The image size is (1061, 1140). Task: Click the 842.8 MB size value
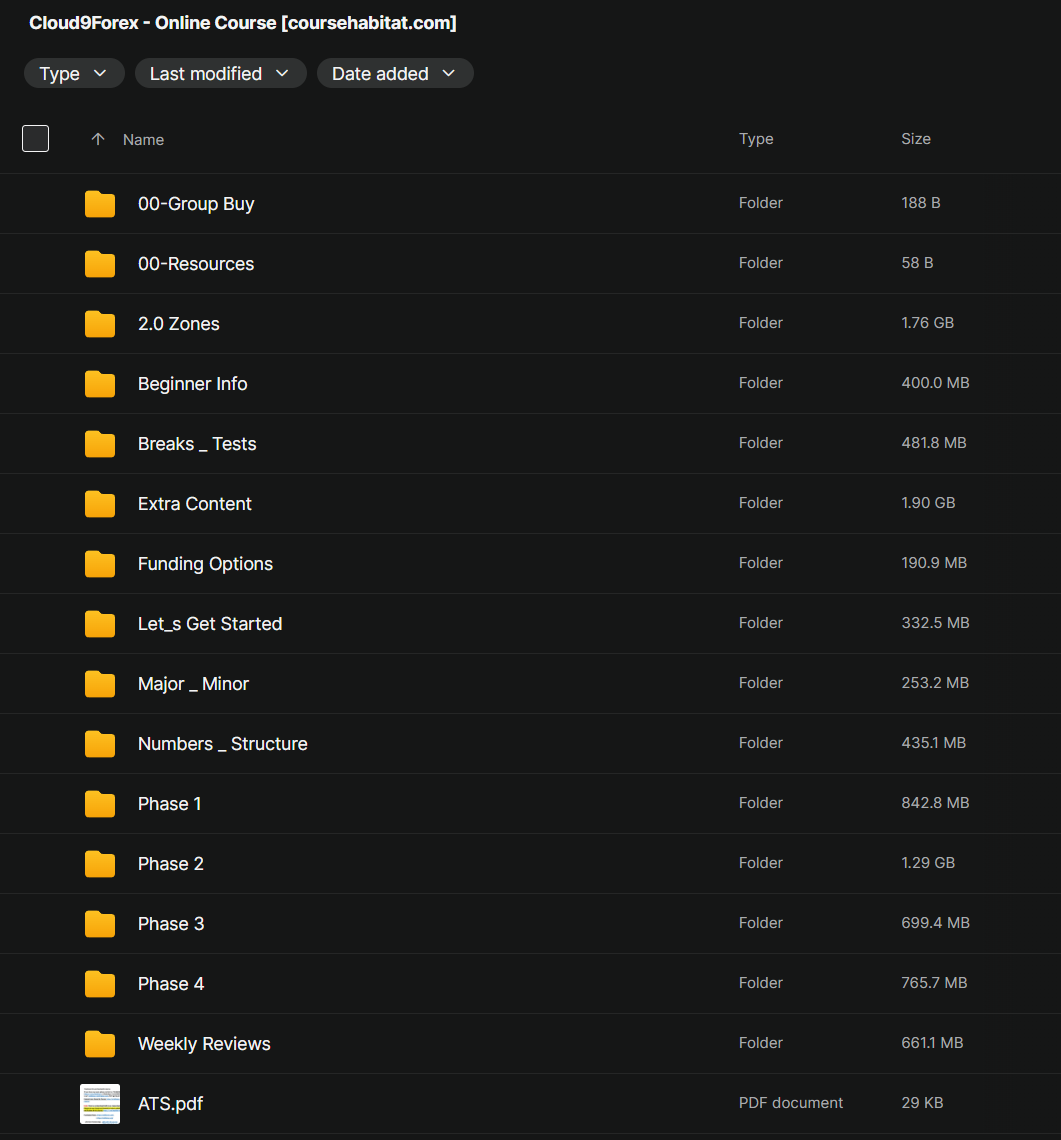[935, 803]
